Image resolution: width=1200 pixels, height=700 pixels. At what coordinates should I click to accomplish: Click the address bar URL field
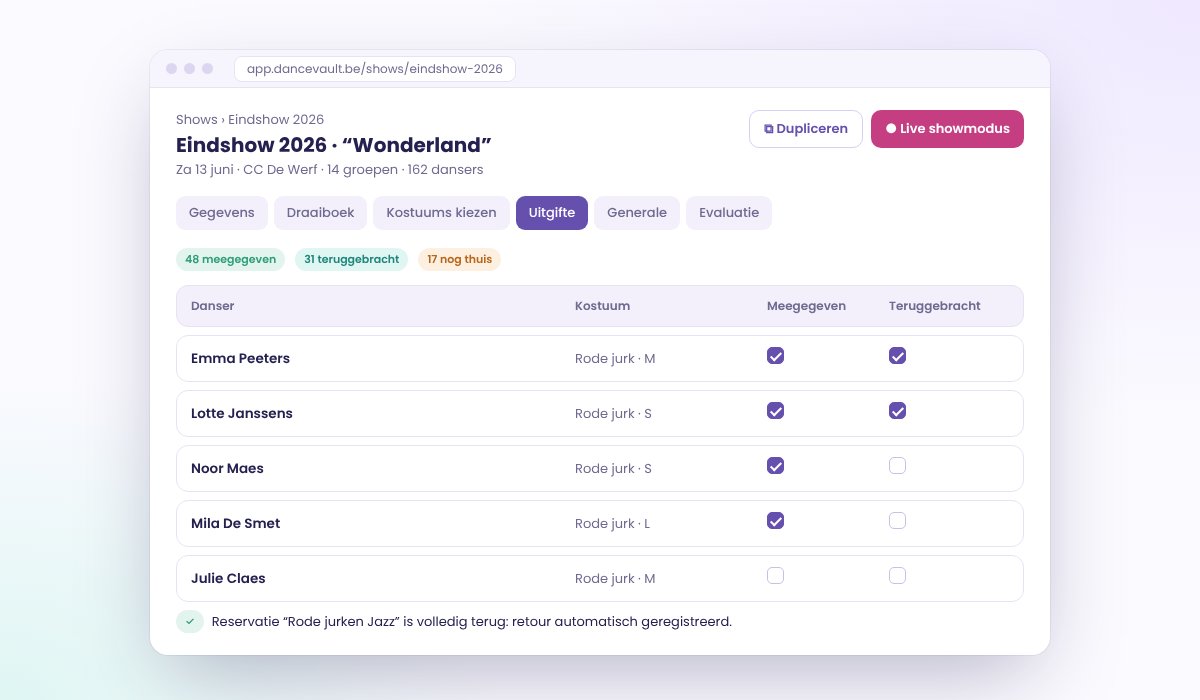pos(375,69)
